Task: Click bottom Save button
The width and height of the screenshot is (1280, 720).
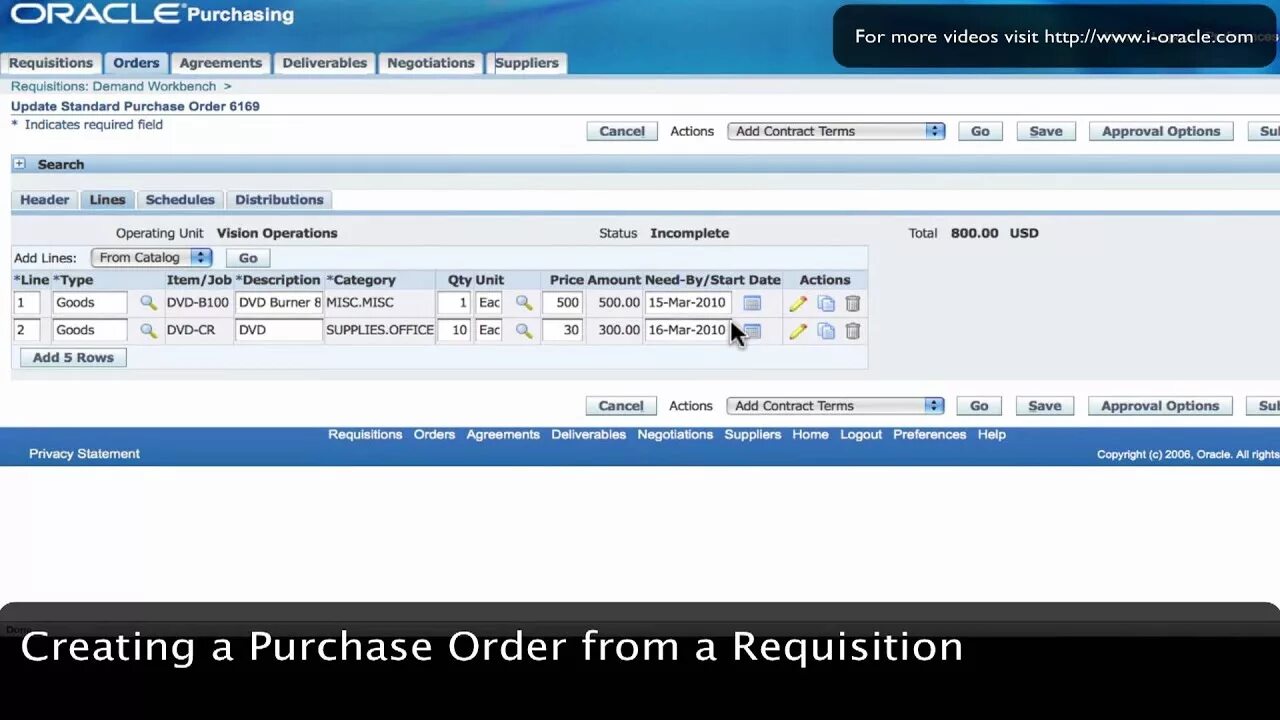Action: coord(1045,406)
